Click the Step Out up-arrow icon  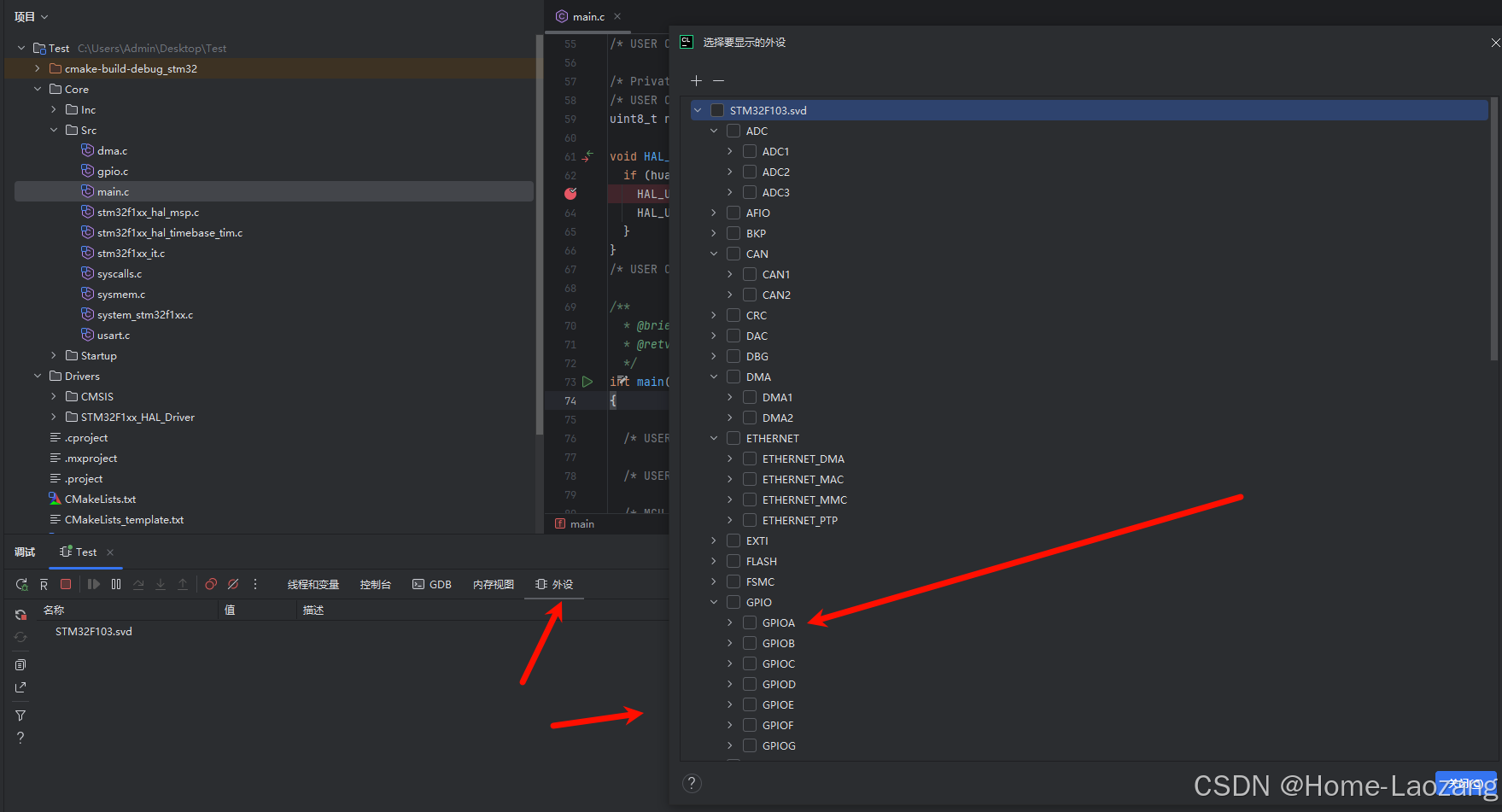click(183, 584)
